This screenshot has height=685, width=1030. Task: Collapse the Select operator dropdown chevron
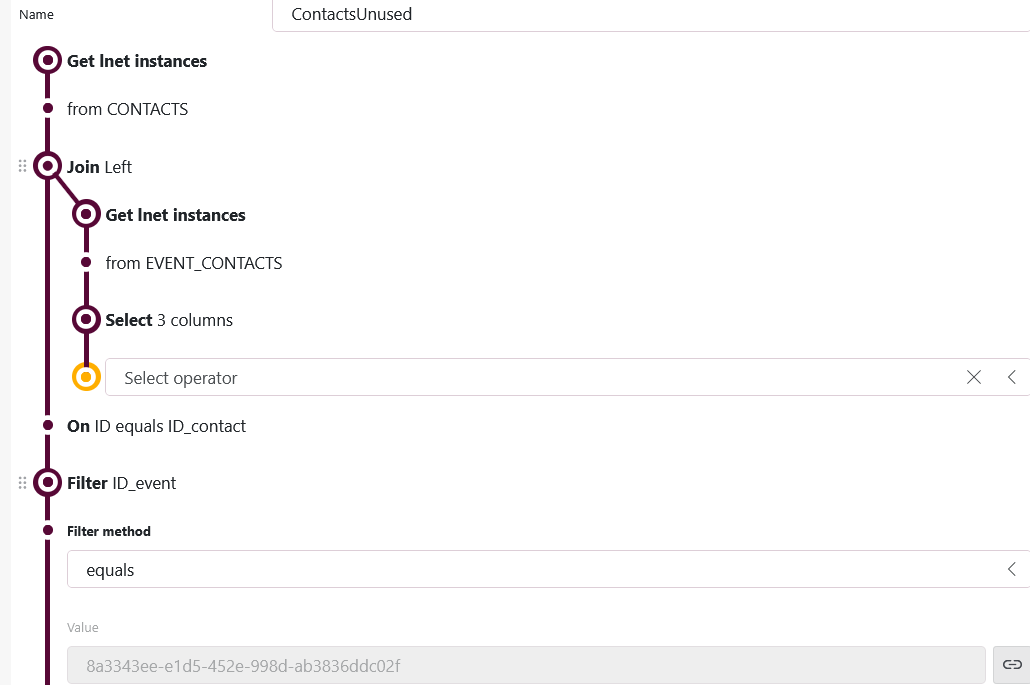pos(1012,377)
